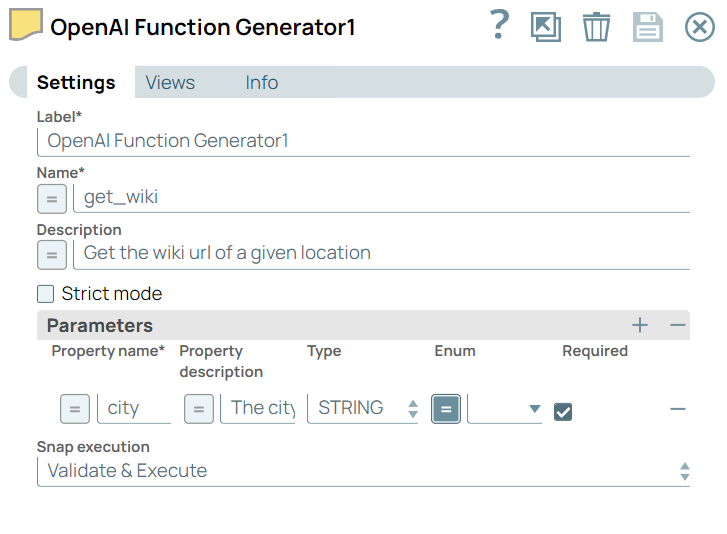Toggle expression button for Description field
The image size is (727, 534).
tap(52, 255)
